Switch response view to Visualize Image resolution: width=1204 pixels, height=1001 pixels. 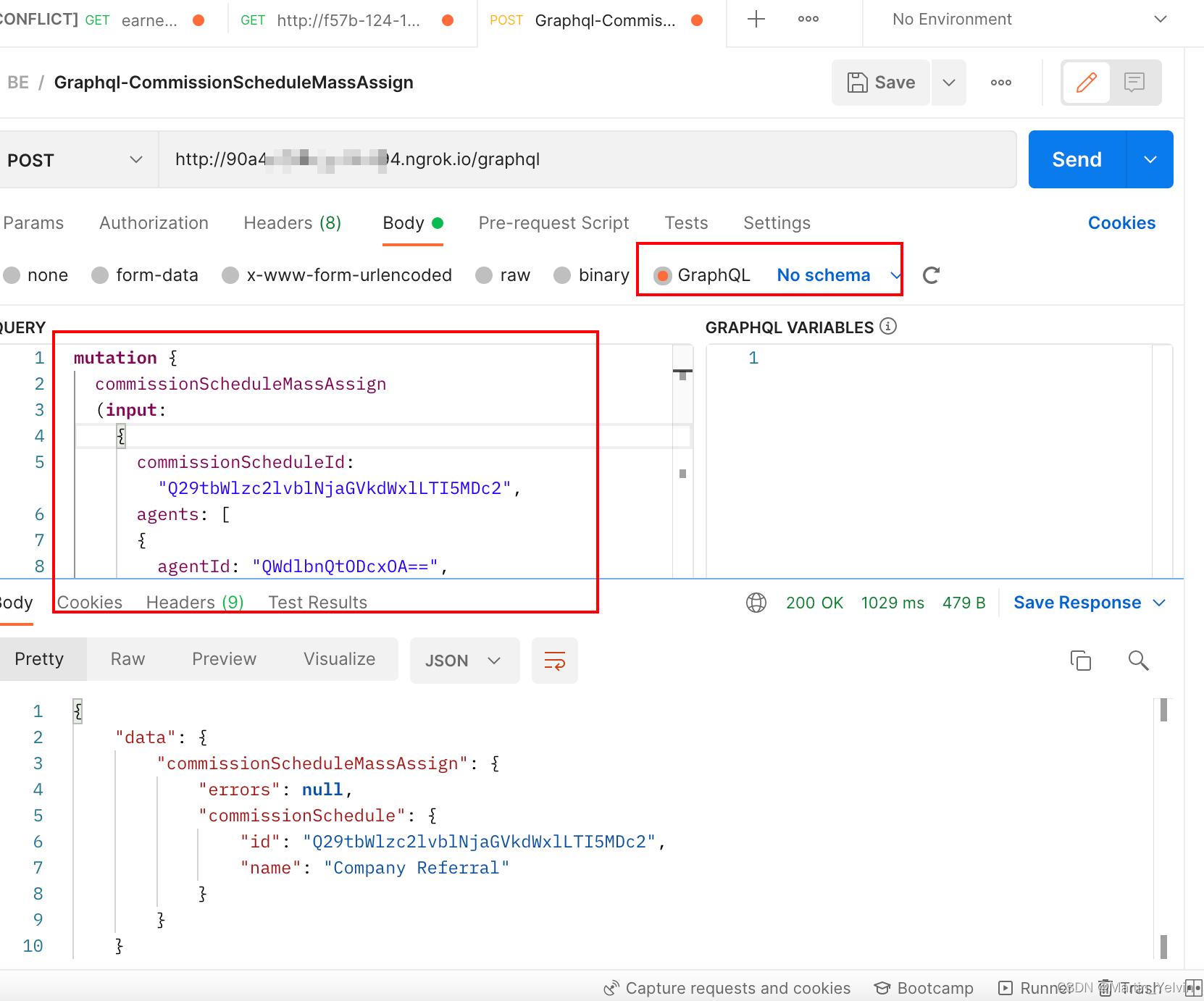[340, 659]
